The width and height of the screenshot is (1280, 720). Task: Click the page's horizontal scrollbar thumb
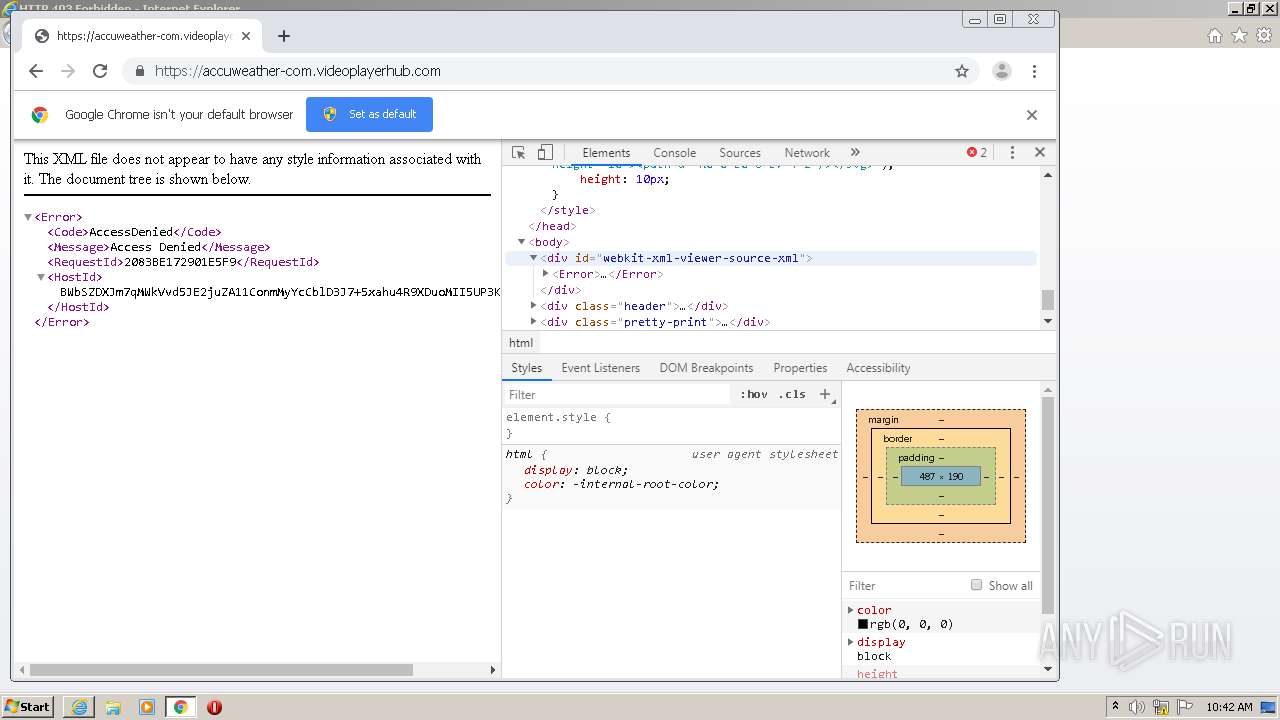[x=221, y=670]
